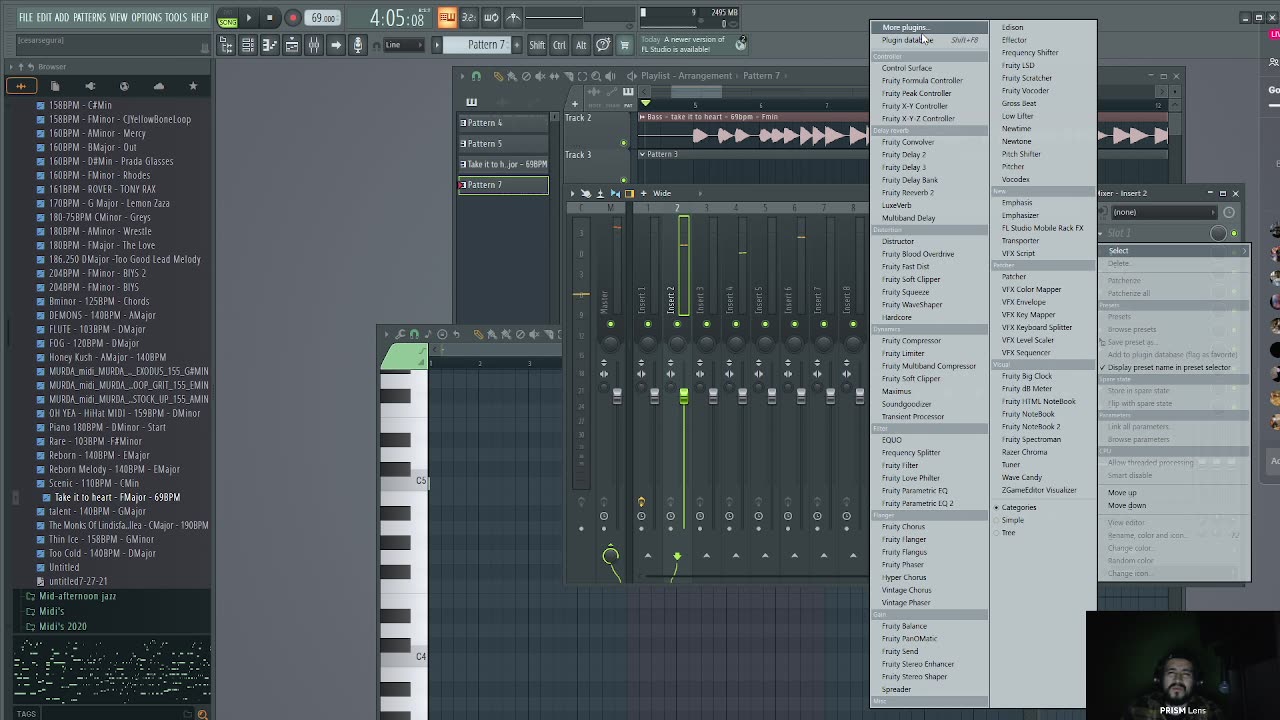Toggle the Slot 1 enable LED
The height and width of the screenshot is (720, 1280).
point(1234,234)
